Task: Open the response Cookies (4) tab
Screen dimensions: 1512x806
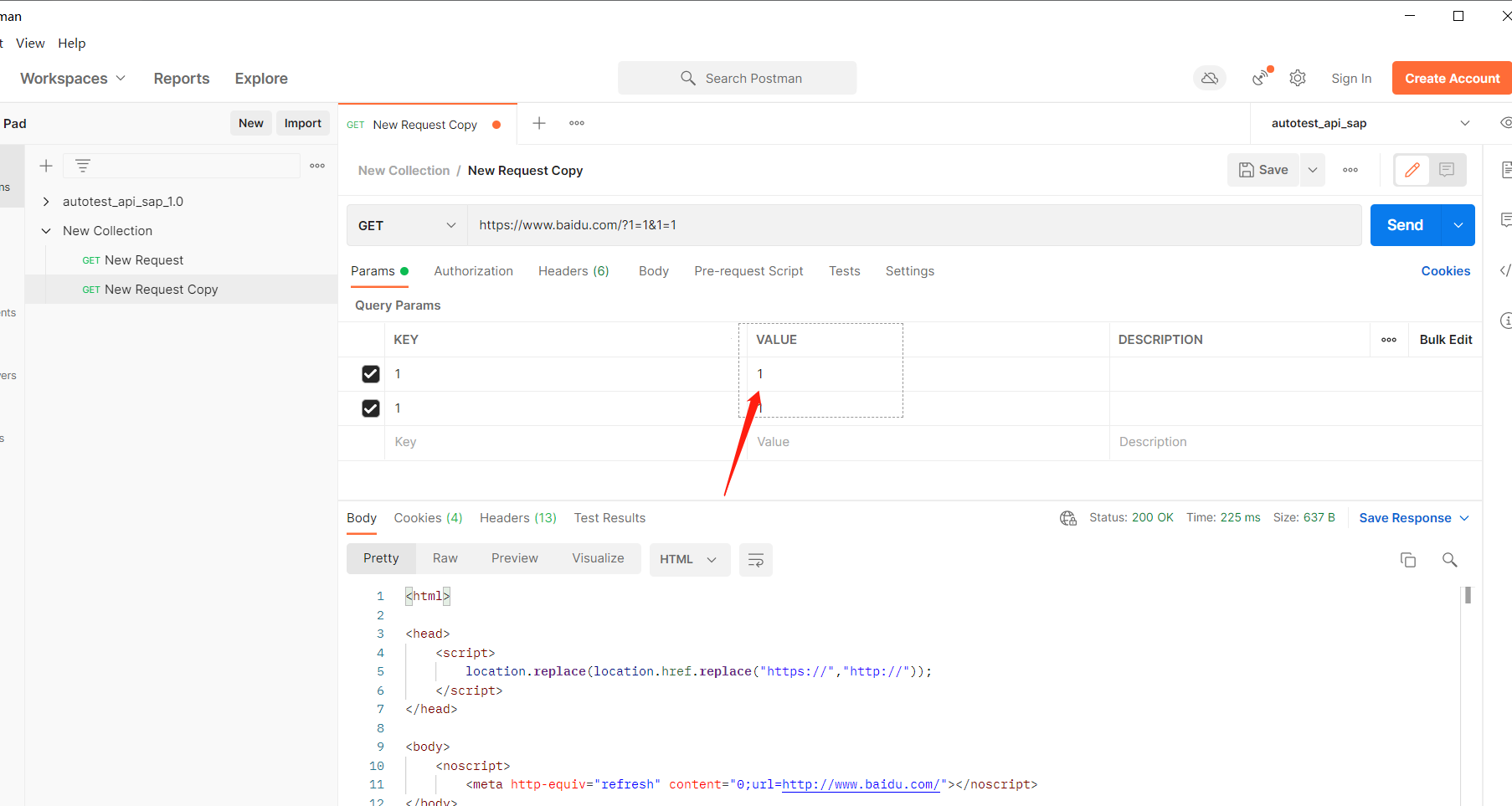Action: pos(428,518)
